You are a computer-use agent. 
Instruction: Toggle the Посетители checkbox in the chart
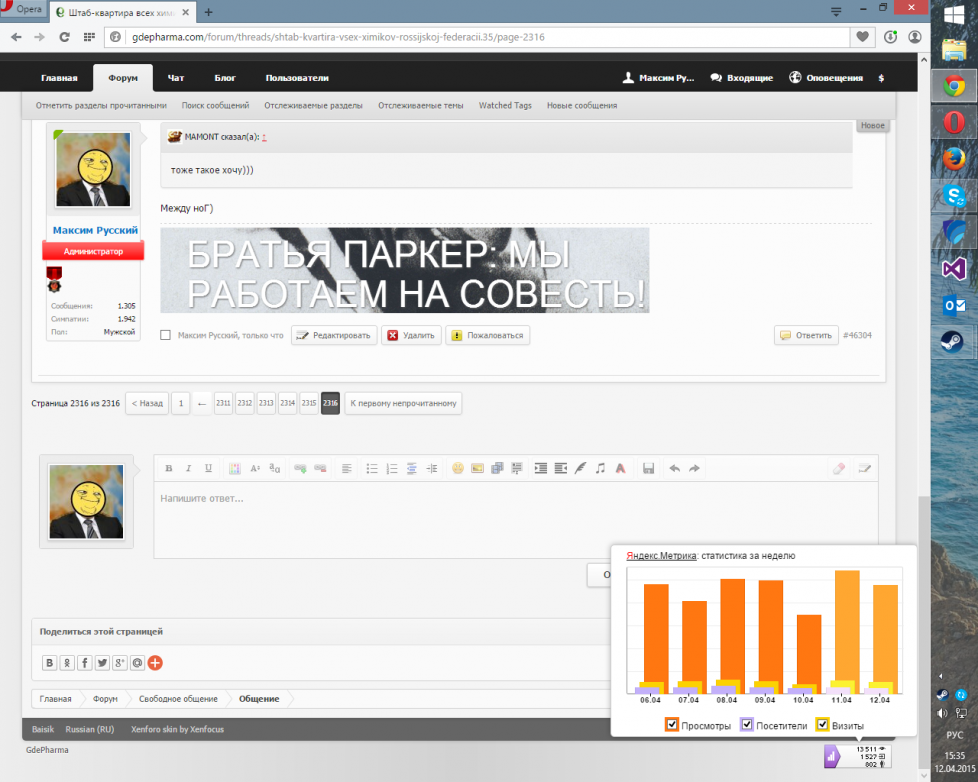click(x=747, y=725)
